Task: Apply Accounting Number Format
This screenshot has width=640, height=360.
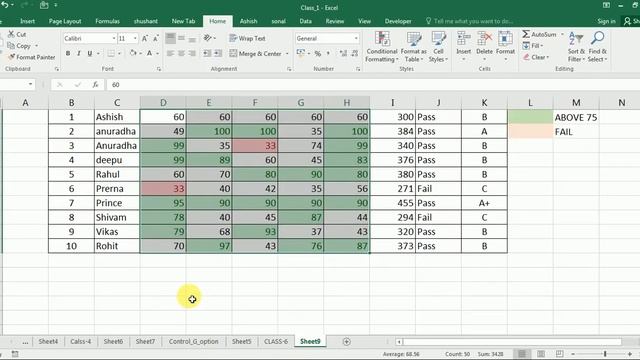Action: pos(301,53)
